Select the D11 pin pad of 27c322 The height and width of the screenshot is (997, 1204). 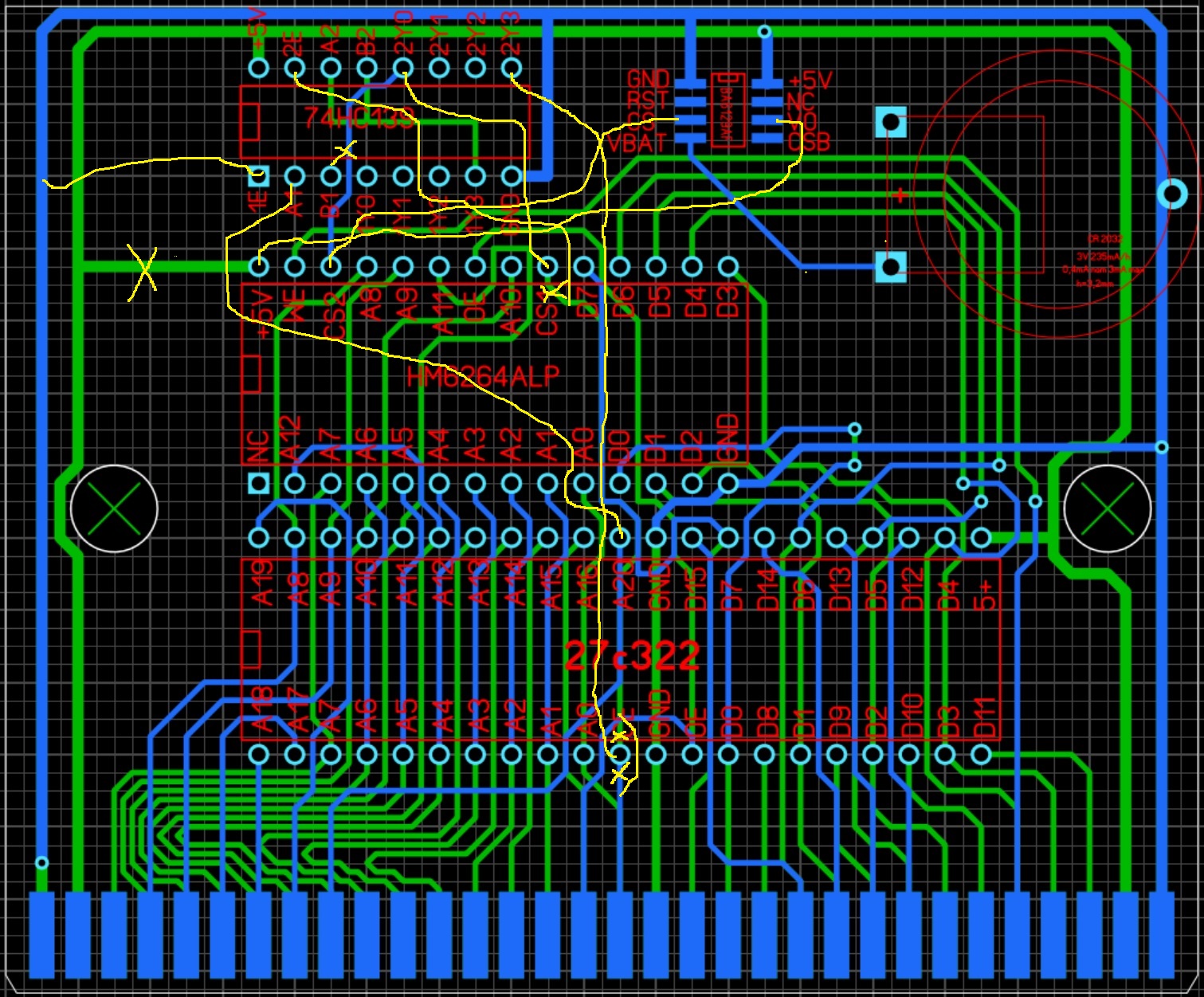(982, 754)
